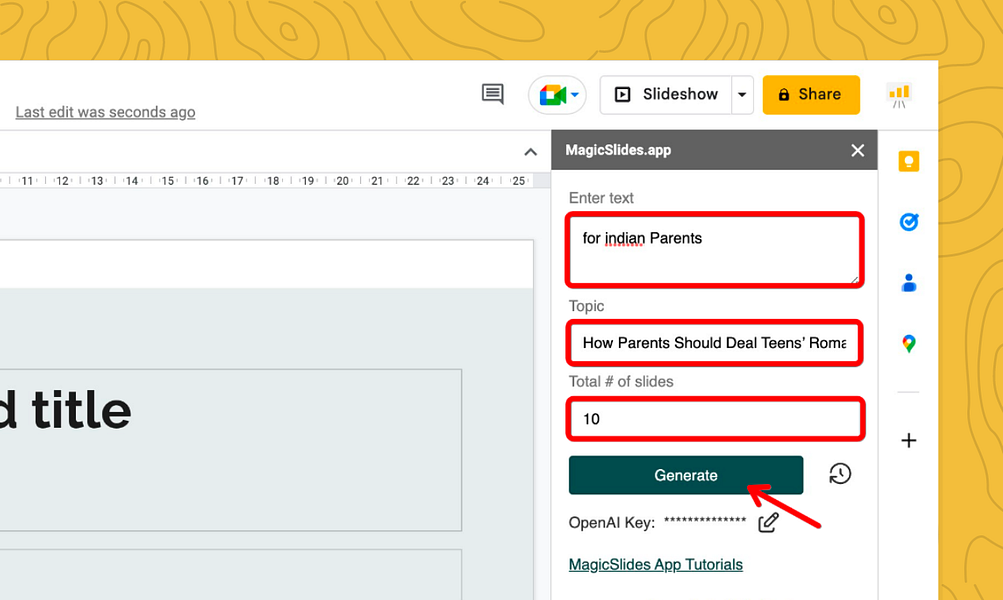Click the 'OpenAI Key:' label
Image resolution: width=1003 pixels, height=600 pixels.
tap(612, 523)
